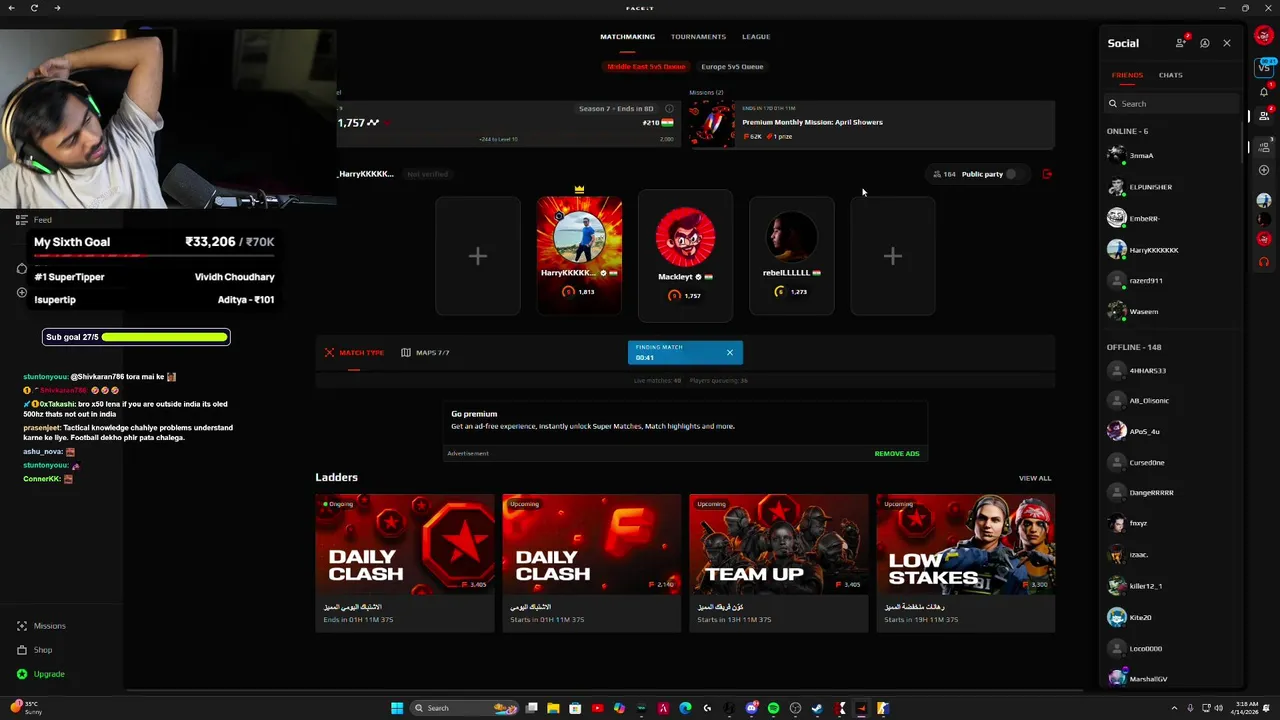Select friend EmbeRR- in online list
This screenshot has width=1280, height=720.
click(1172, 218)
